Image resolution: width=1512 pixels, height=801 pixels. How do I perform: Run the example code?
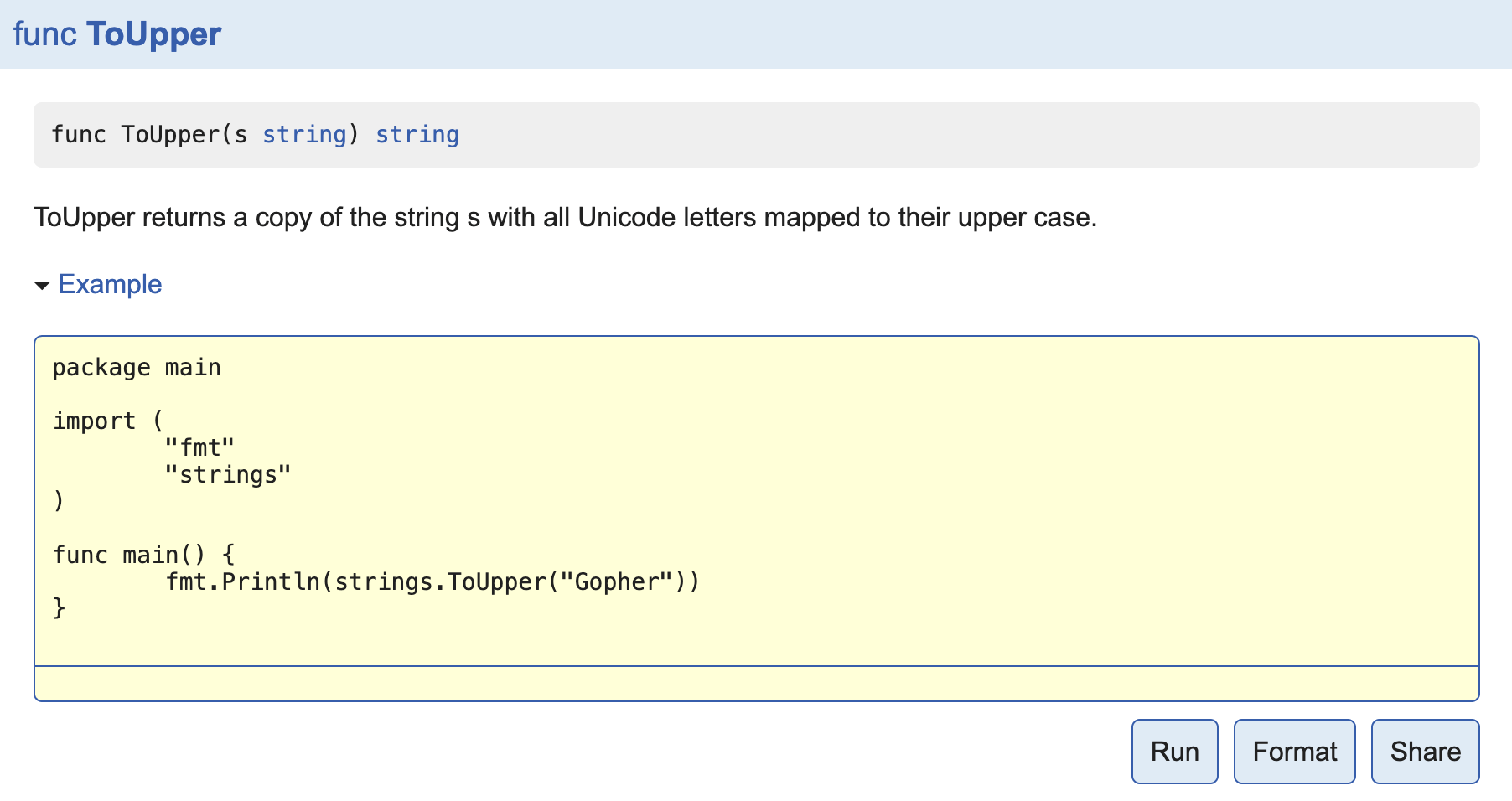(1174, 752)
